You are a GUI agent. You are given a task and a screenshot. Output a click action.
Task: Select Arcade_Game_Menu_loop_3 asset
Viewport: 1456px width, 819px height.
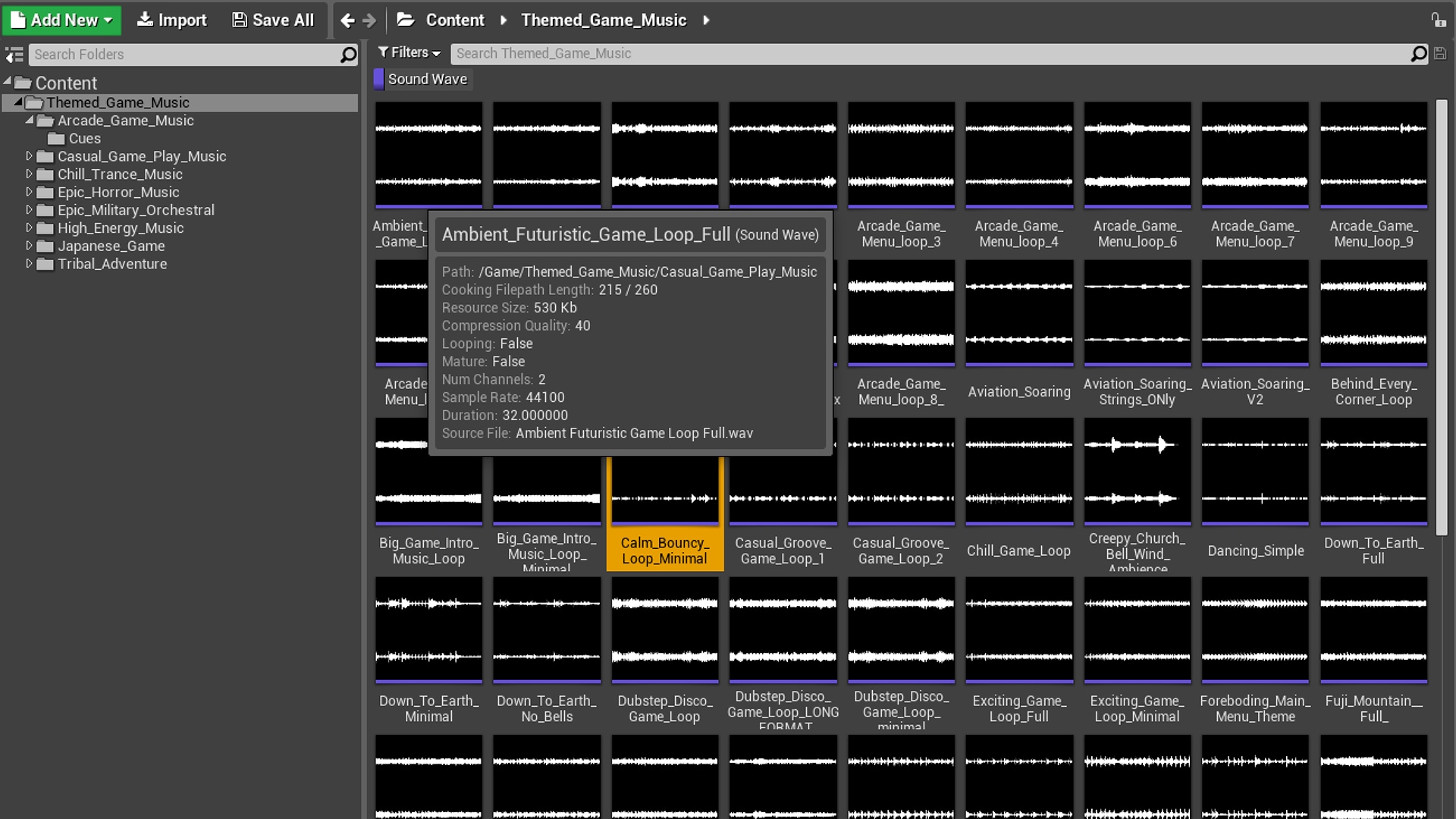pyautogui.click(x=901, y=176)
